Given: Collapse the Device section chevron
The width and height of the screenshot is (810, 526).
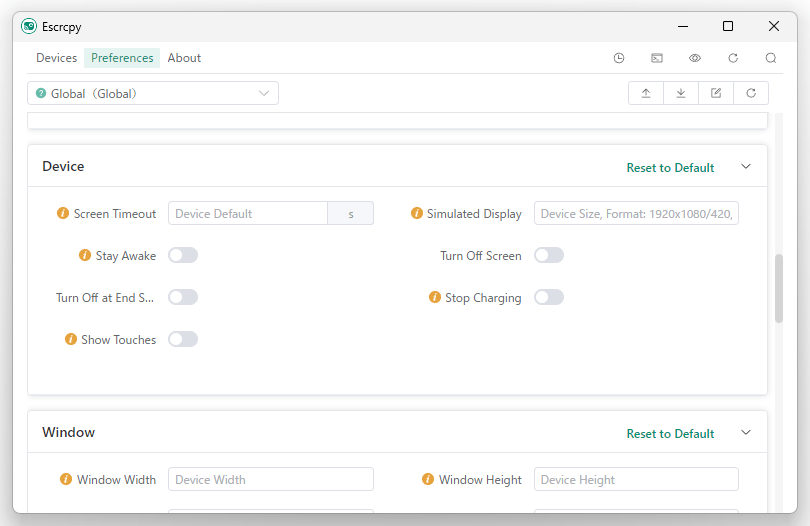Looking at the screenshot, I should (745, 166).
